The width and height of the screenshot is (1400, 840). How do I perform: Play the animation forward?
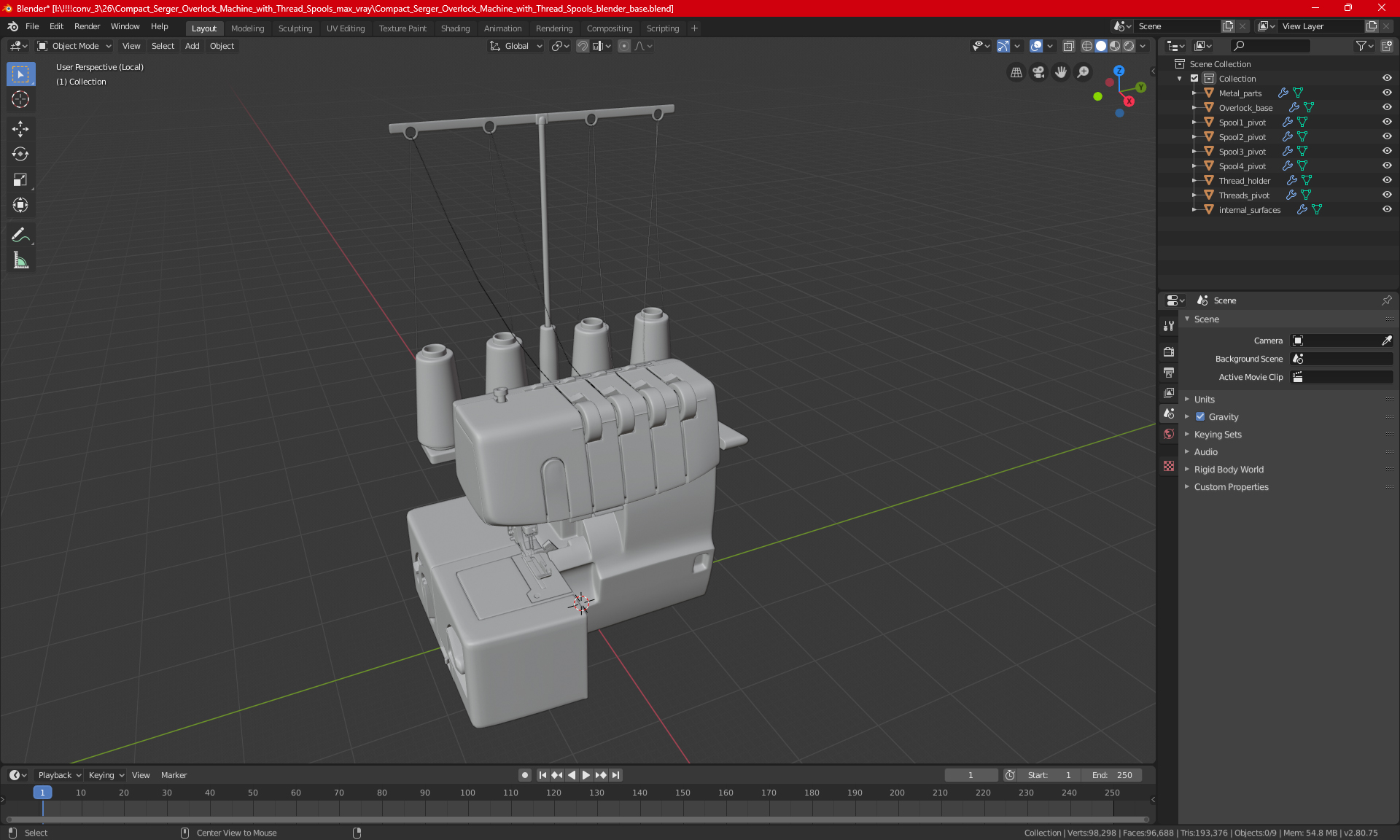[586, 775]
